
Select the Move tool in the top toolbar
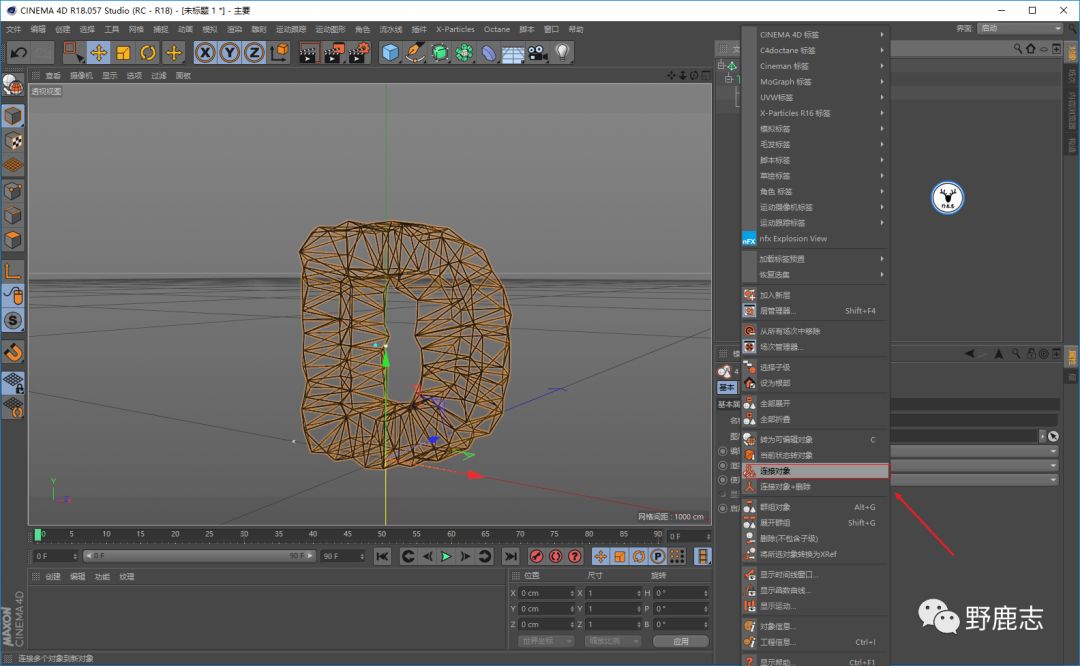pyautogui.click(x=98, y=52)
